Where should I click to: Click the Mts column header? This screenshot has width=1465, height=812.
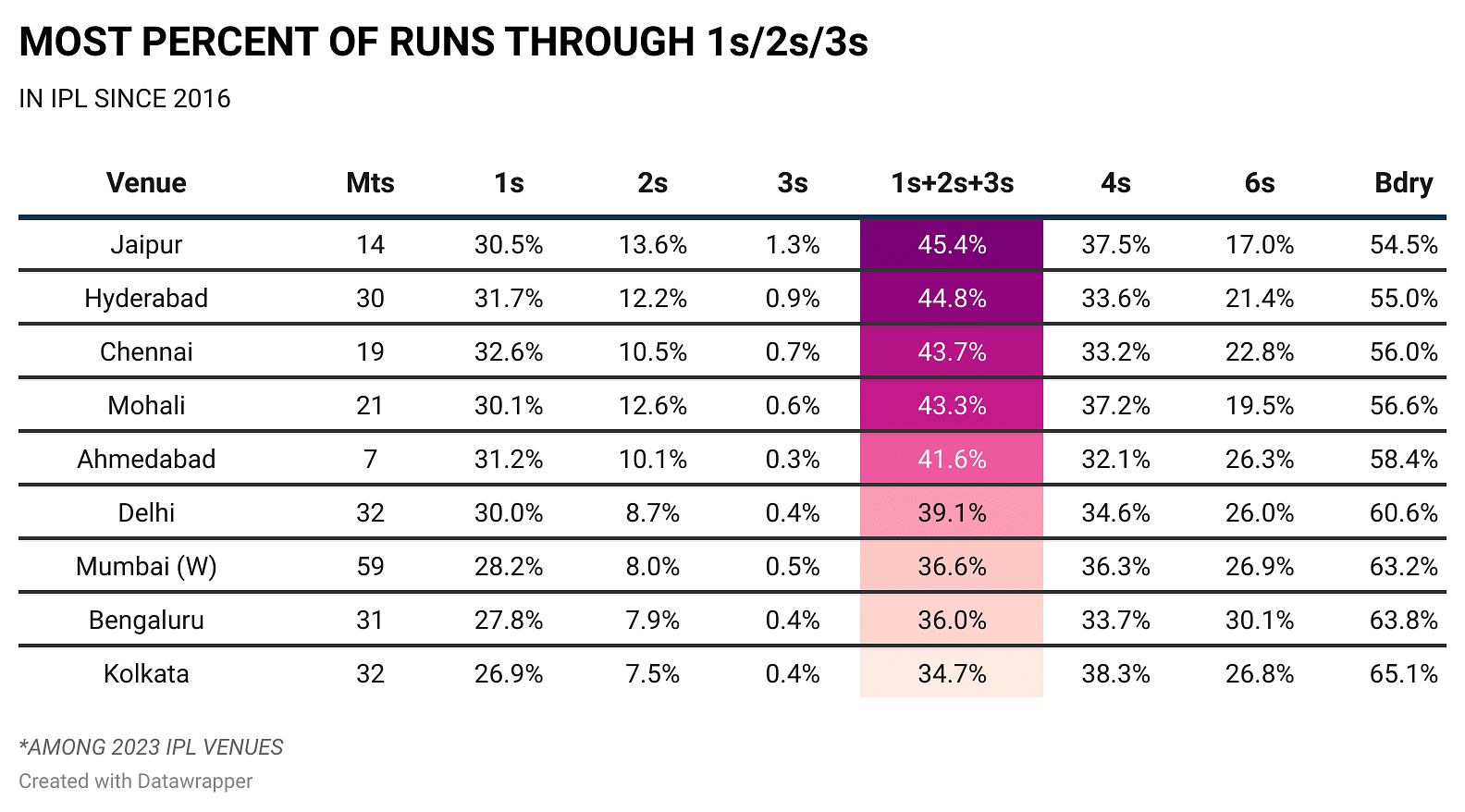click(x=370, y=183)
